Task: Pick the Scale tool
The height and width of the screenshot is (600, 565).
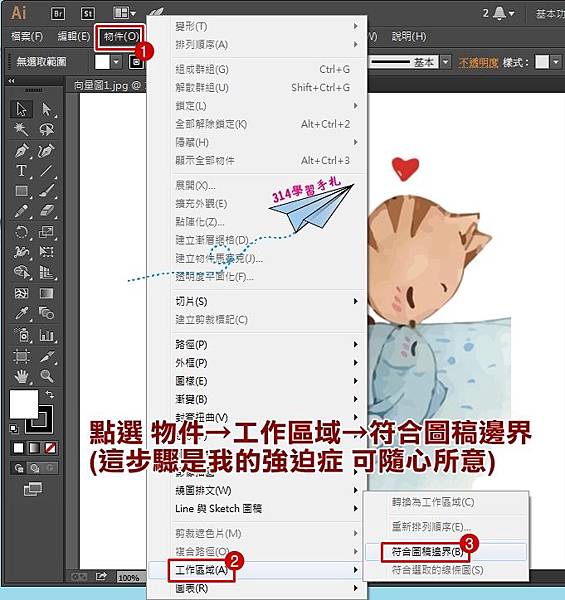Action: pyautogui.click(x=46, y=232)
